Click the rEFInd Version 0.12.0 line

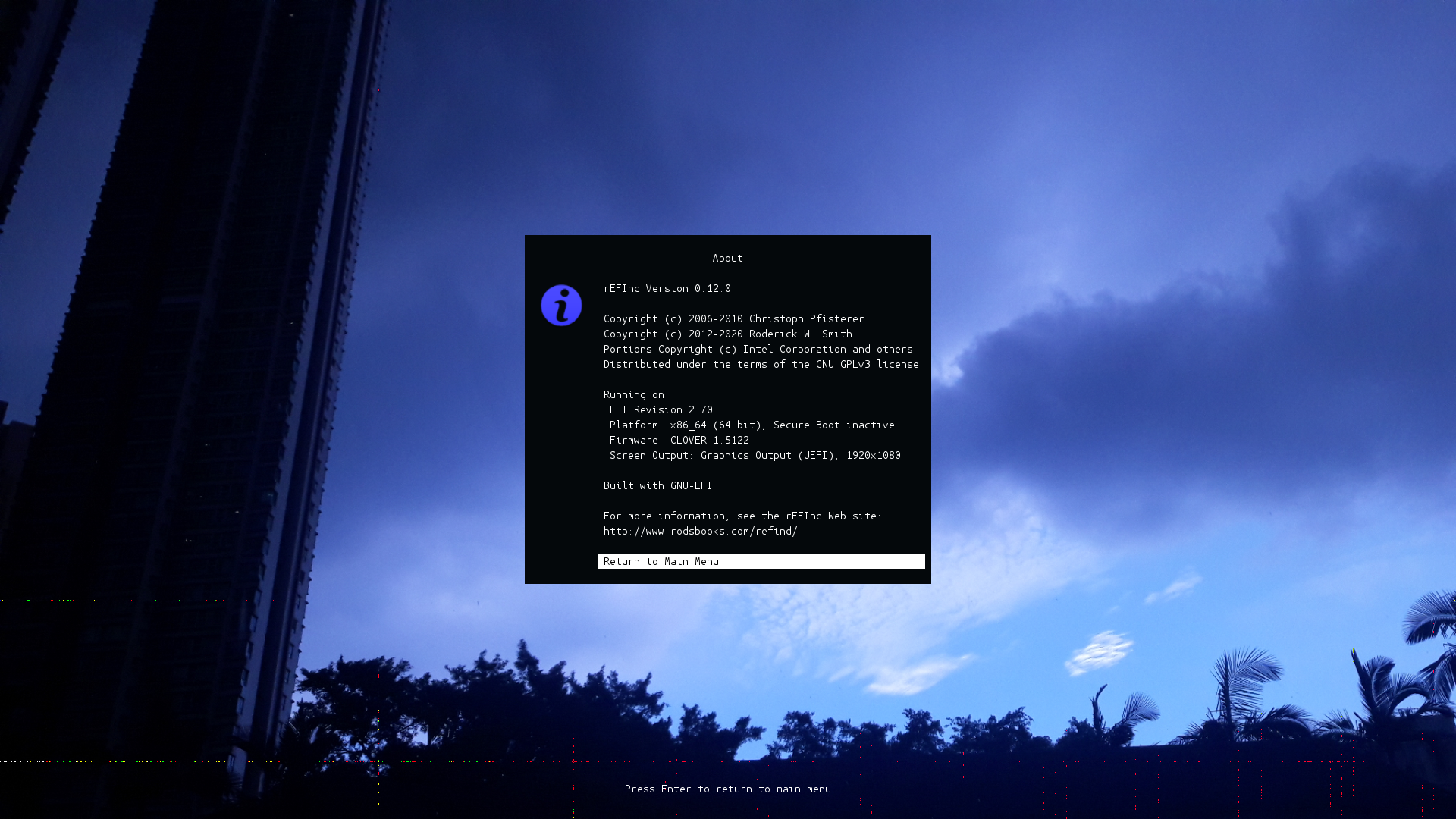[x=667, y=288]
